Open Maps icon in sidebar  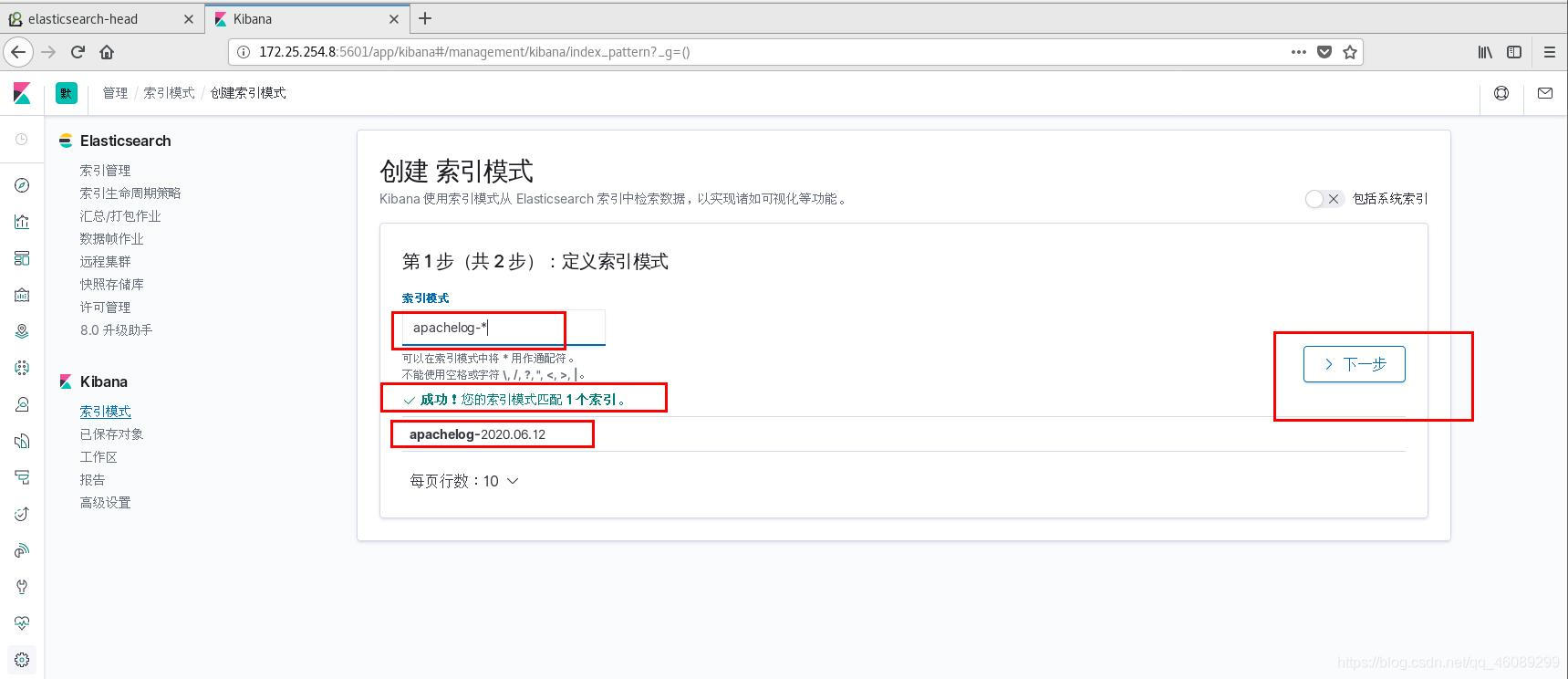point(22,331)
